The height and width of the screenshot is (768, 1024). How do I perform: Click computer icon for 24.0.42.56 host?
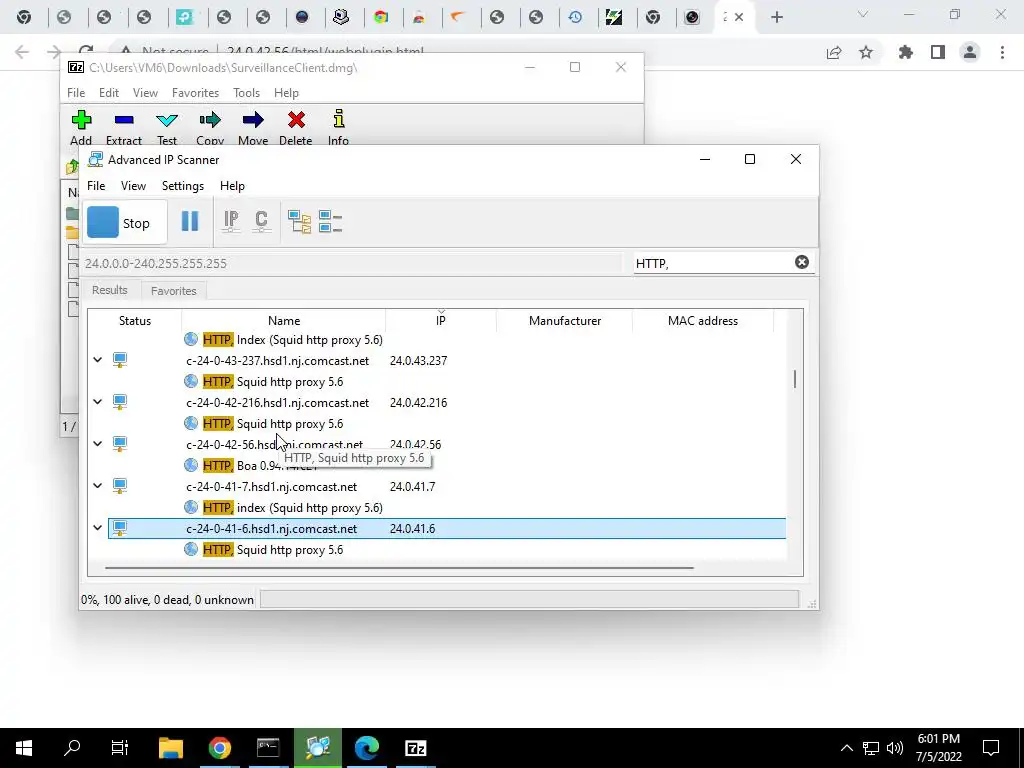(120, 444)
